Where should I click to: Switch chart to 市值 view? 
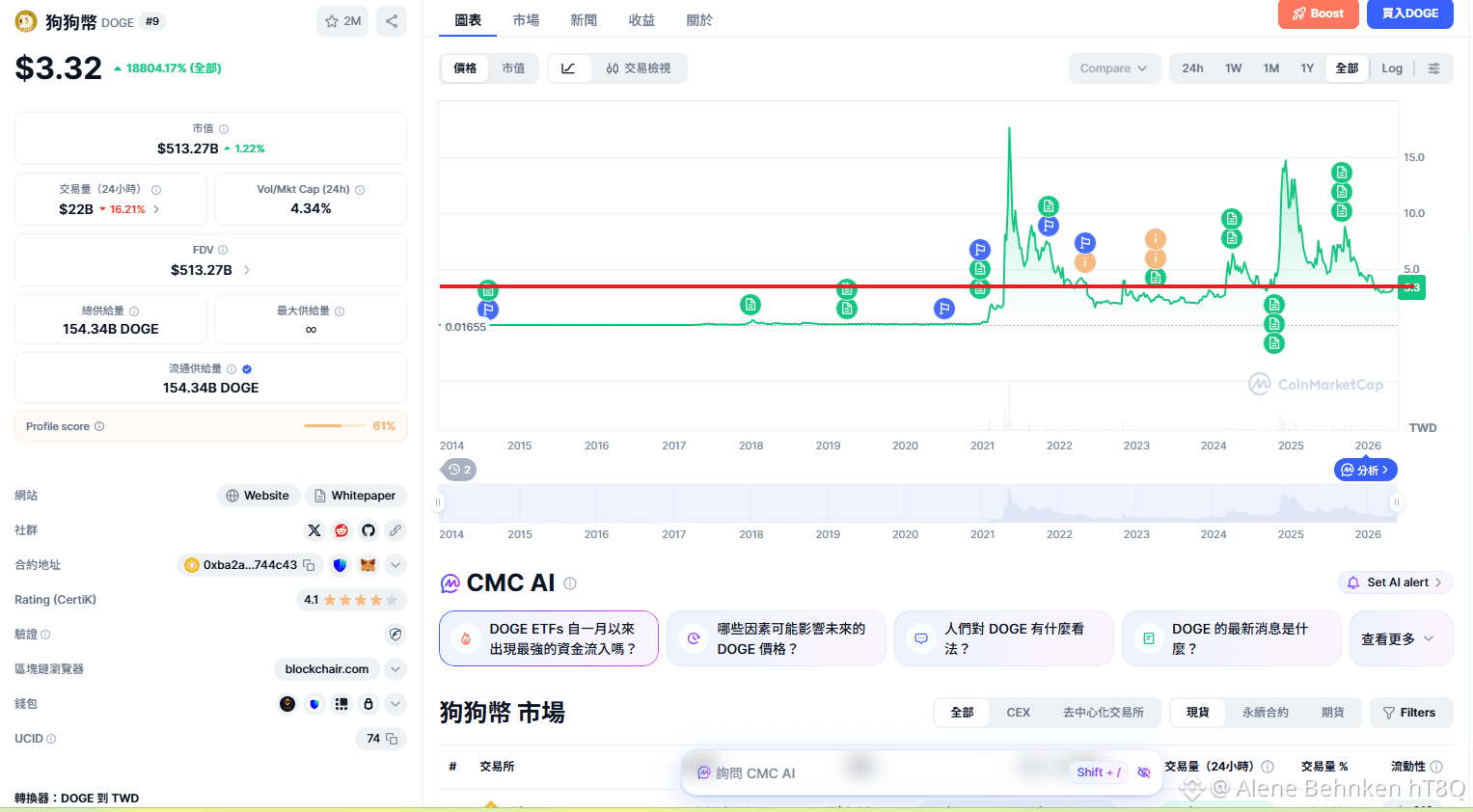[513, 68]
